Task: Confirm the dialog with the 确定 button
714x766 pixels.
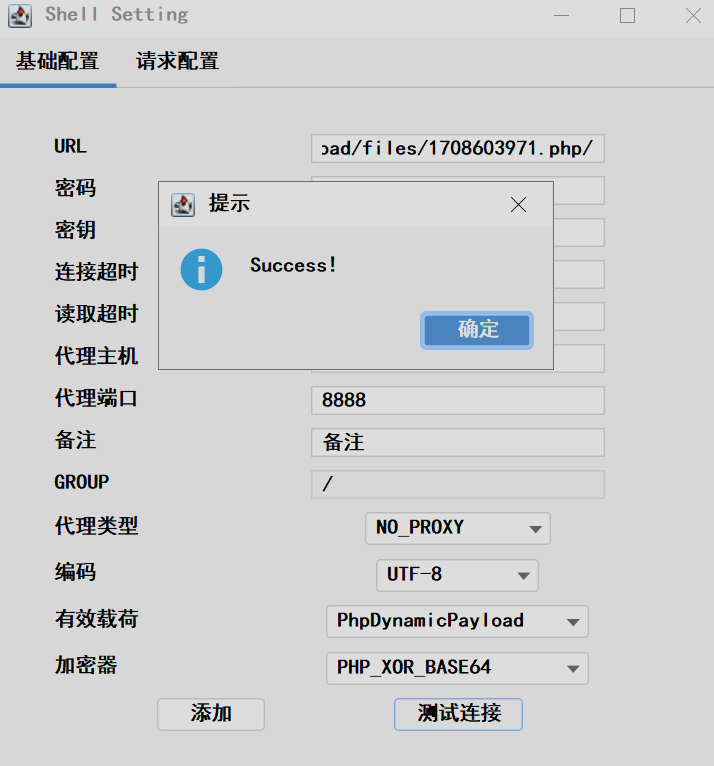Action: coord(477,330)
